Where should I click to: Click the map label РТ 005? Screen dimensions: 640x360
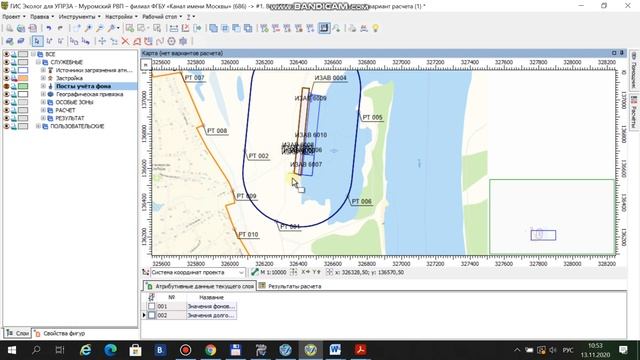[x=372, y=118]
